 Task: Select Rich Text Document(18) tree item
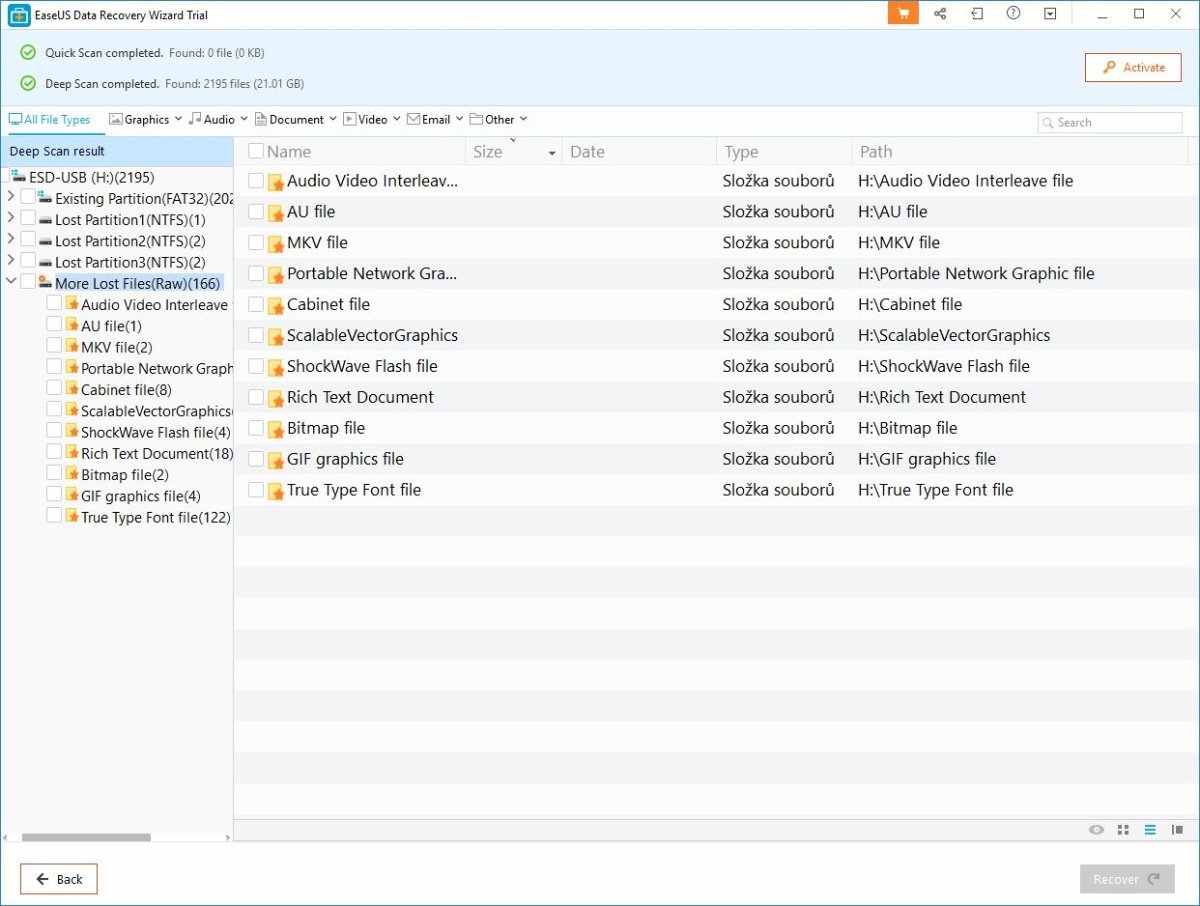point(157,453)
